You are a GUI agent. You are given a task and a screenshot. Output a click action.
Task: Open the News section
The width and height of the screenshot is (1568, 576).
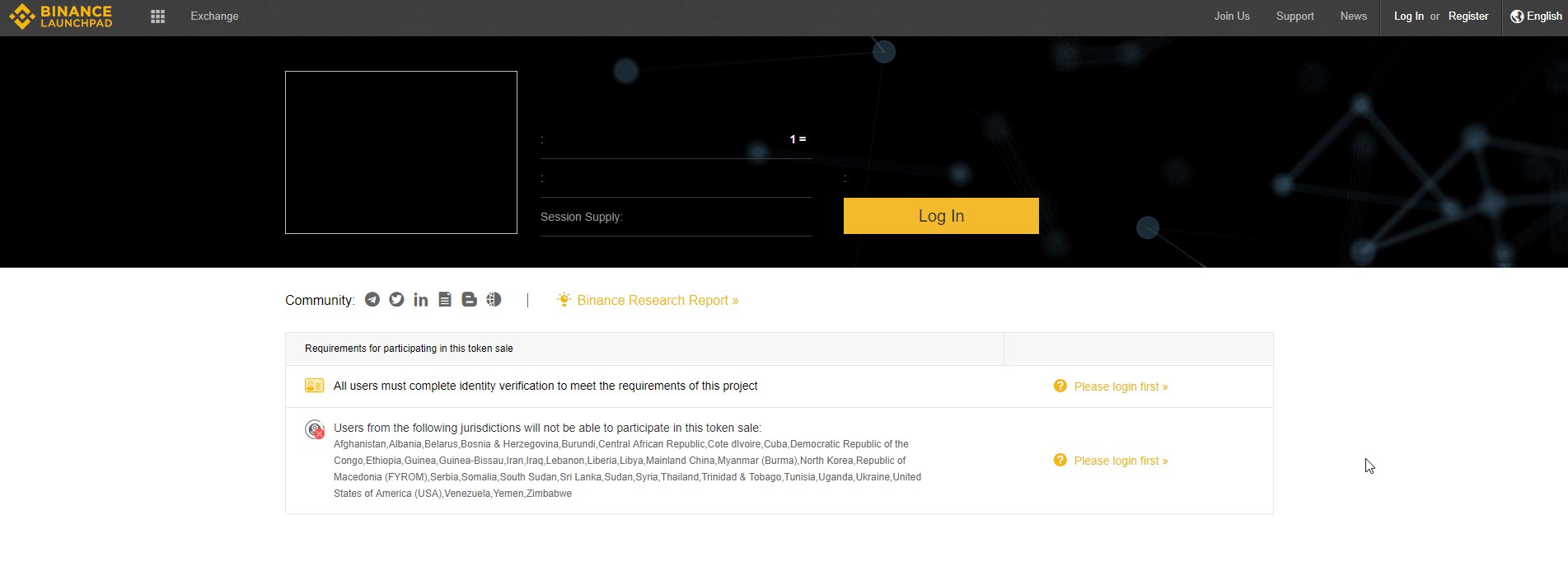[1354, 16]
